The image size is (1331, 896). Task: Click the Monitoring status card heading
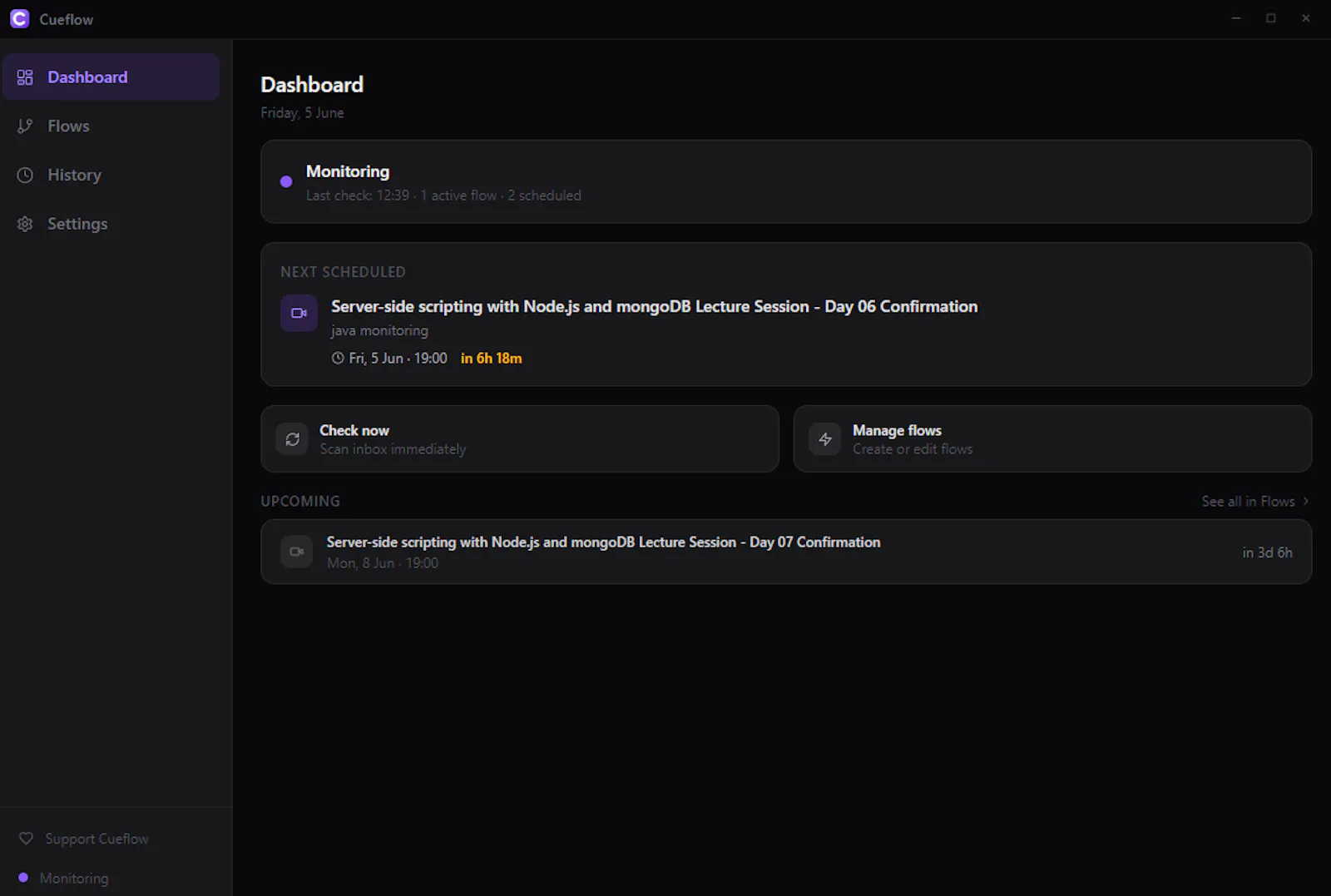coord(348,171)
